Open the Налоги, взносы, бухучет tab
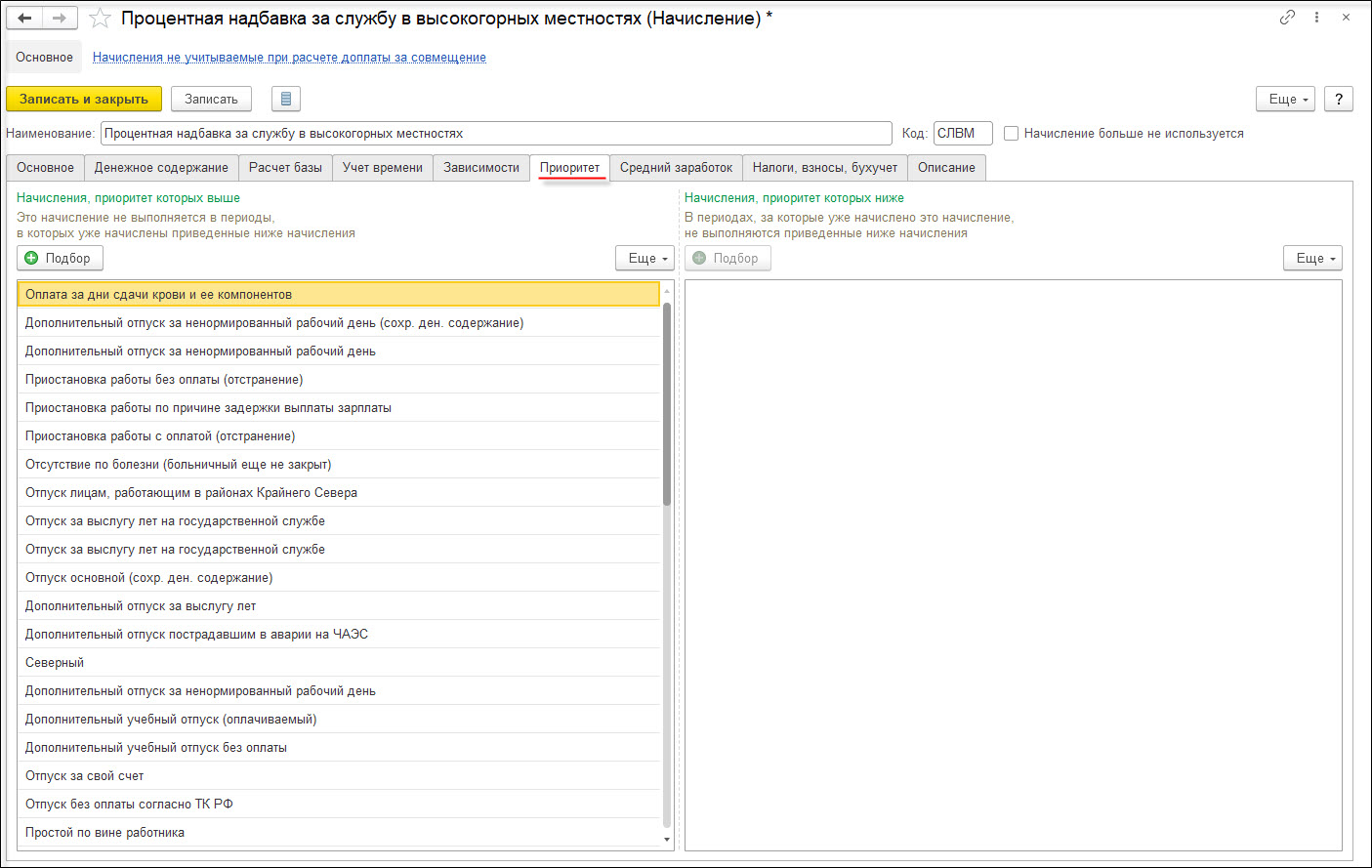The height and width of the screenshot is (868, 1372). [825, 168]
